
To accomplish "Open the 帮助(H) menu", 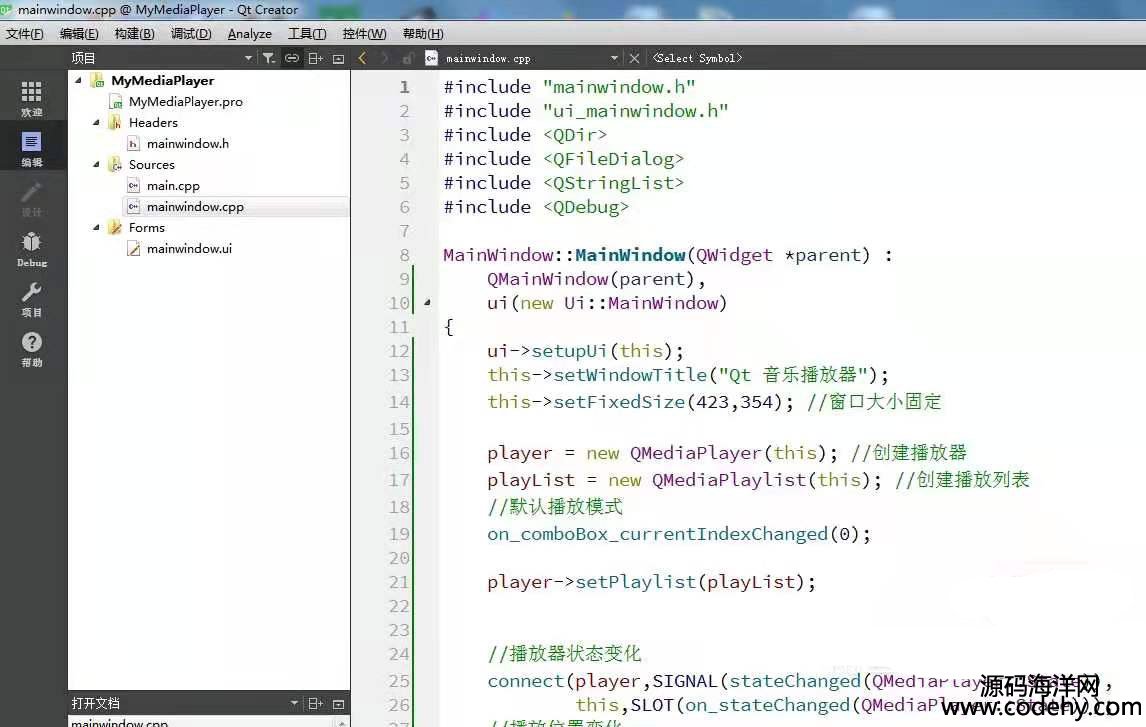I will (423, 34).
